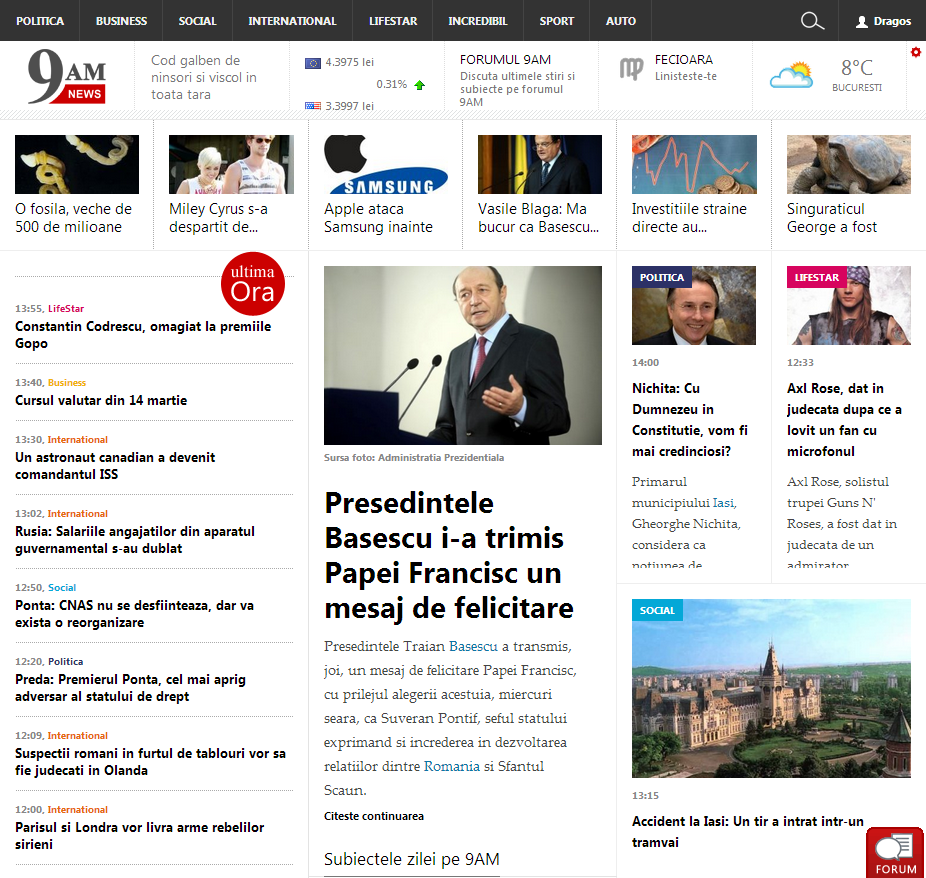Open the Politica menu

pos(40,21)
